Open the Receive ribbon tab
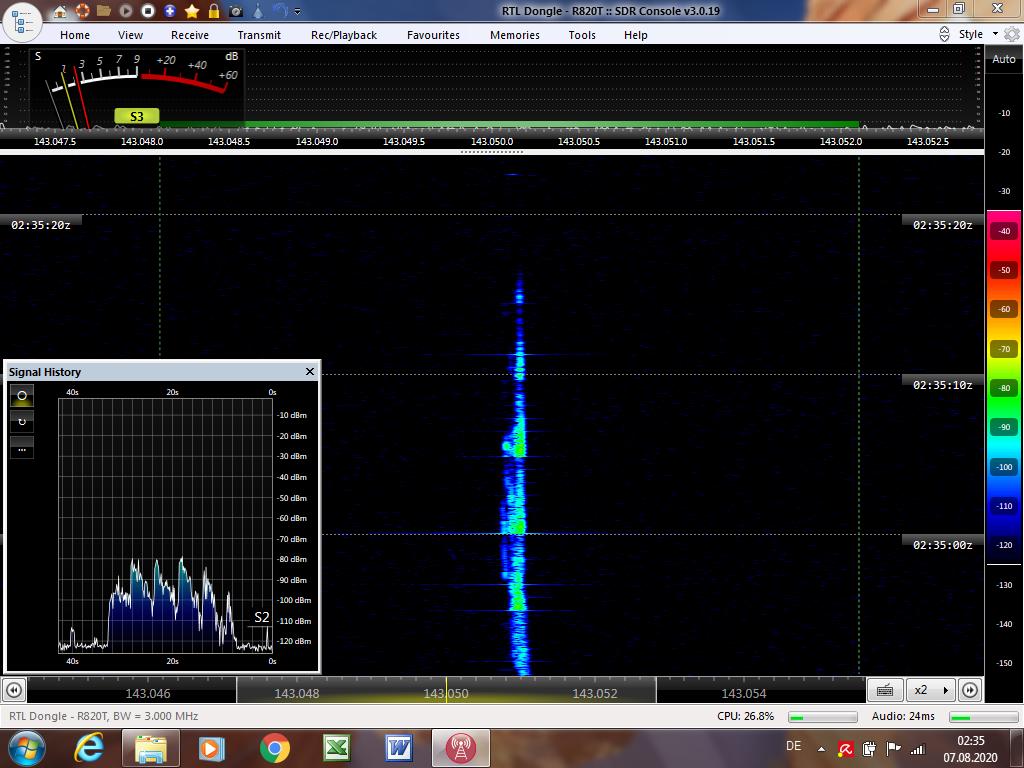The image size is (1024, 768). coord(190,35)
